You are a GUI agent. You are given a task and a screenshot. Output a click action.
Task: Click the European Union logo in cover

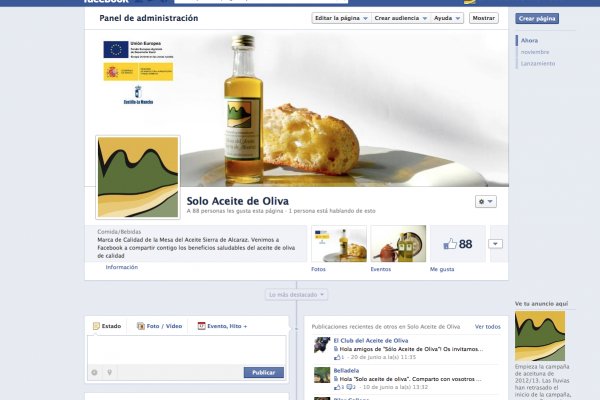(116, 49)
